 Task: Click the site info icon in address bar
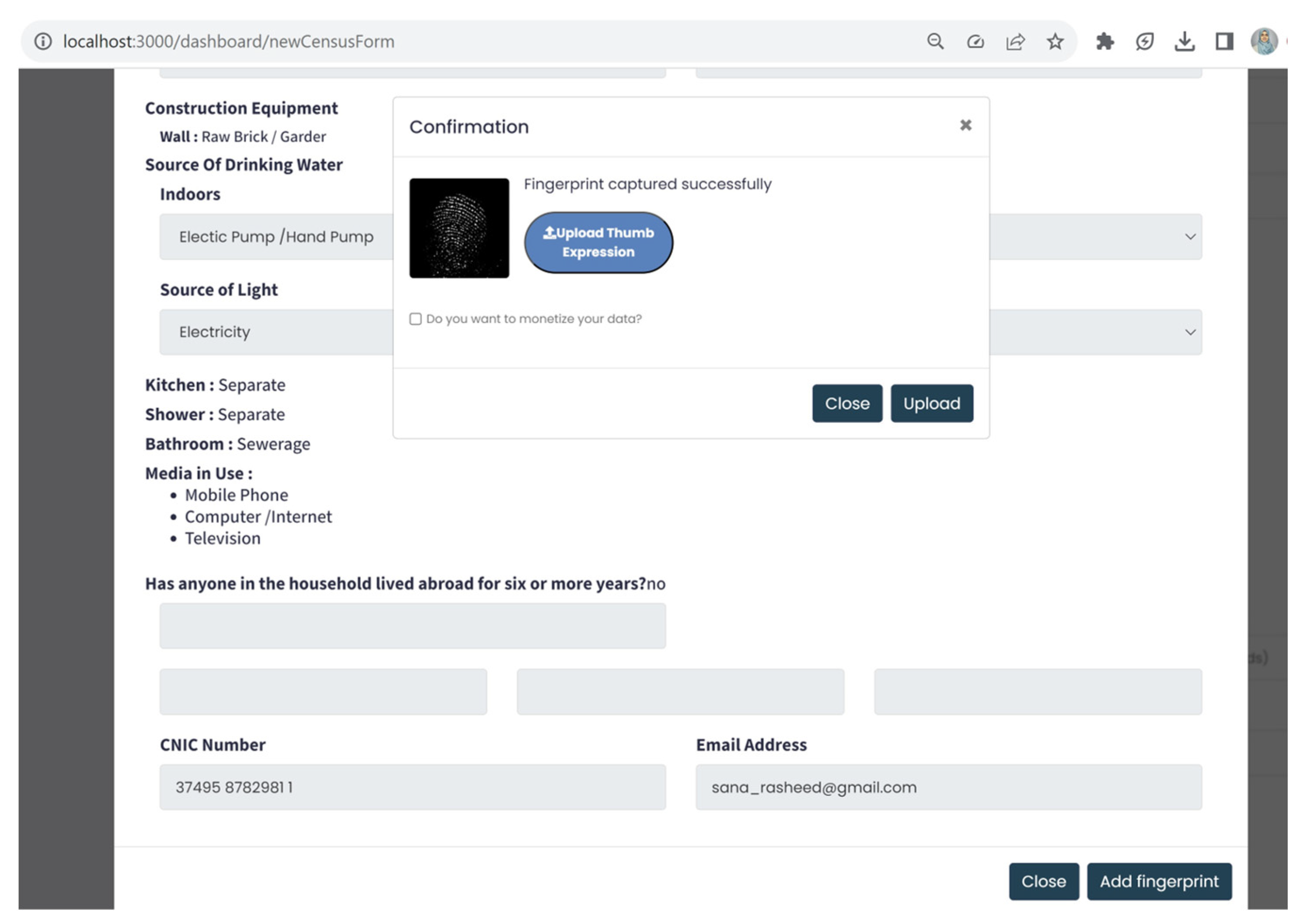click(43, 42)
